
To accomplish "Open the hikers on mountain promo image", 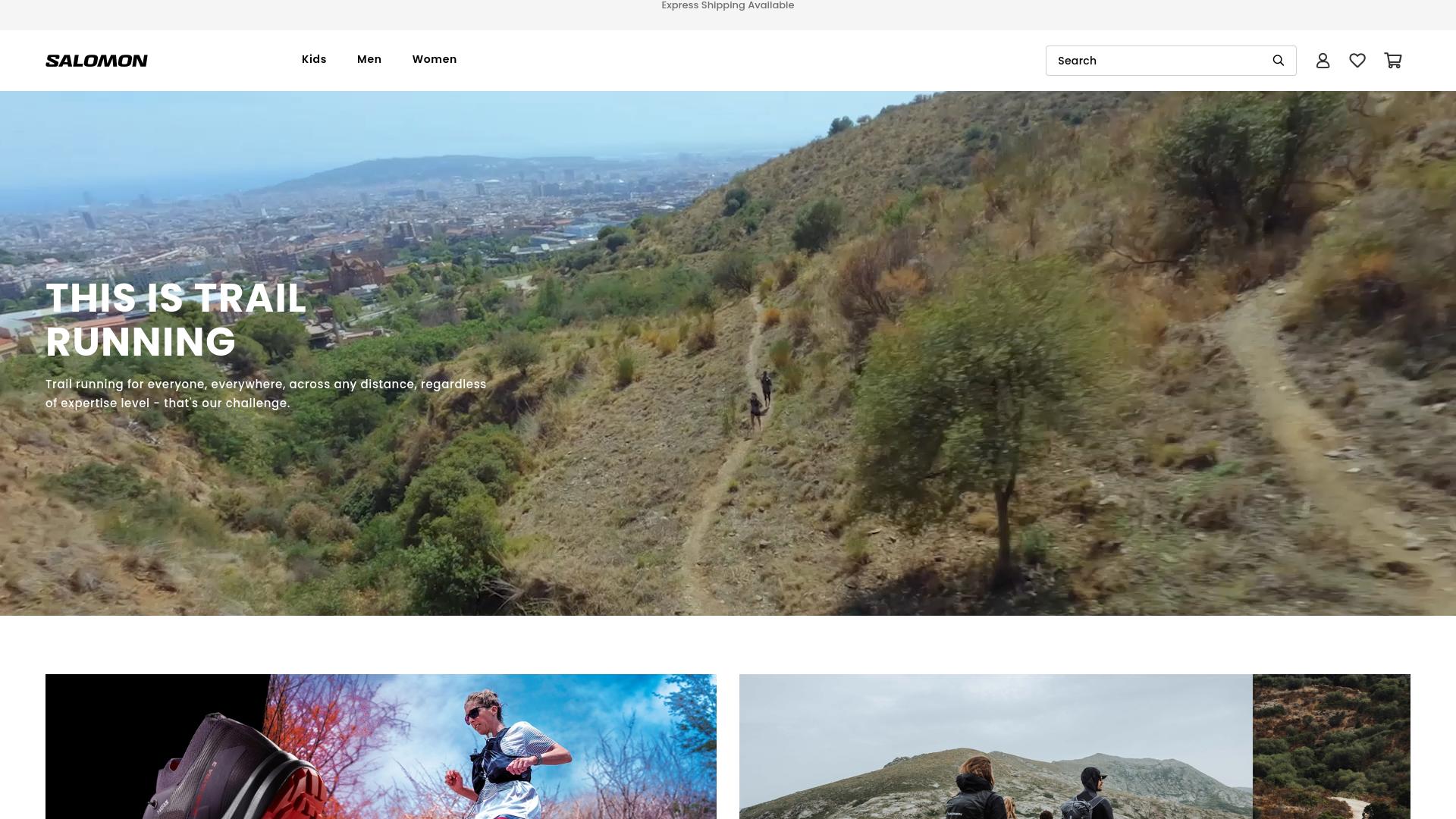I will pyautogui.click(x=995, y=758).
